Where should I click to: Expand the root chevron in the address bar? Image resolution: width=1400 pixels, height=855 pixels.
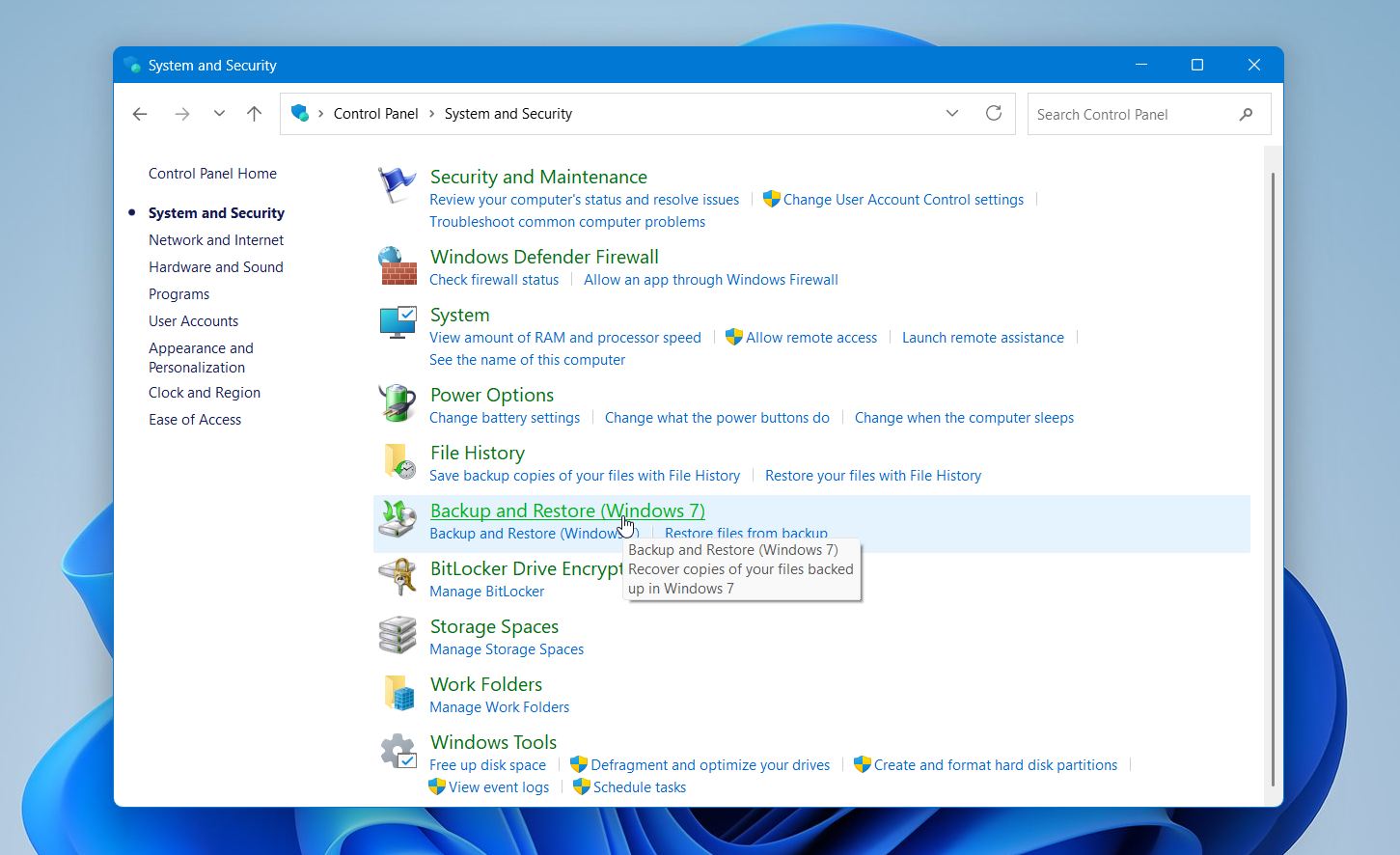click(320, 114)
